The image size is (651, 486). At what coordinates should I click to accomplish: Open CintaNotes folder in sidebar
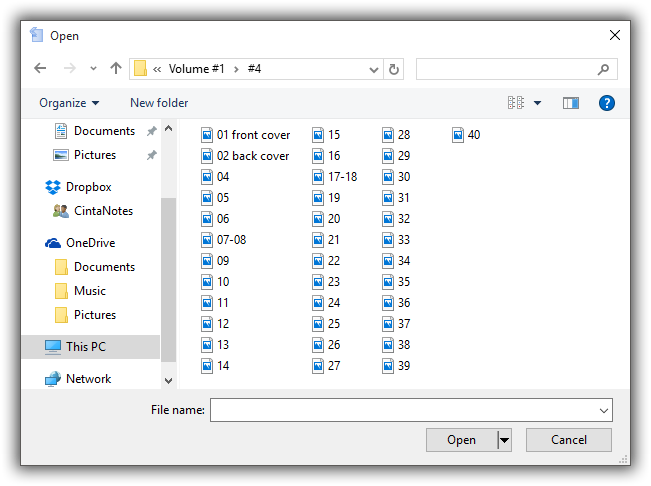93,211
